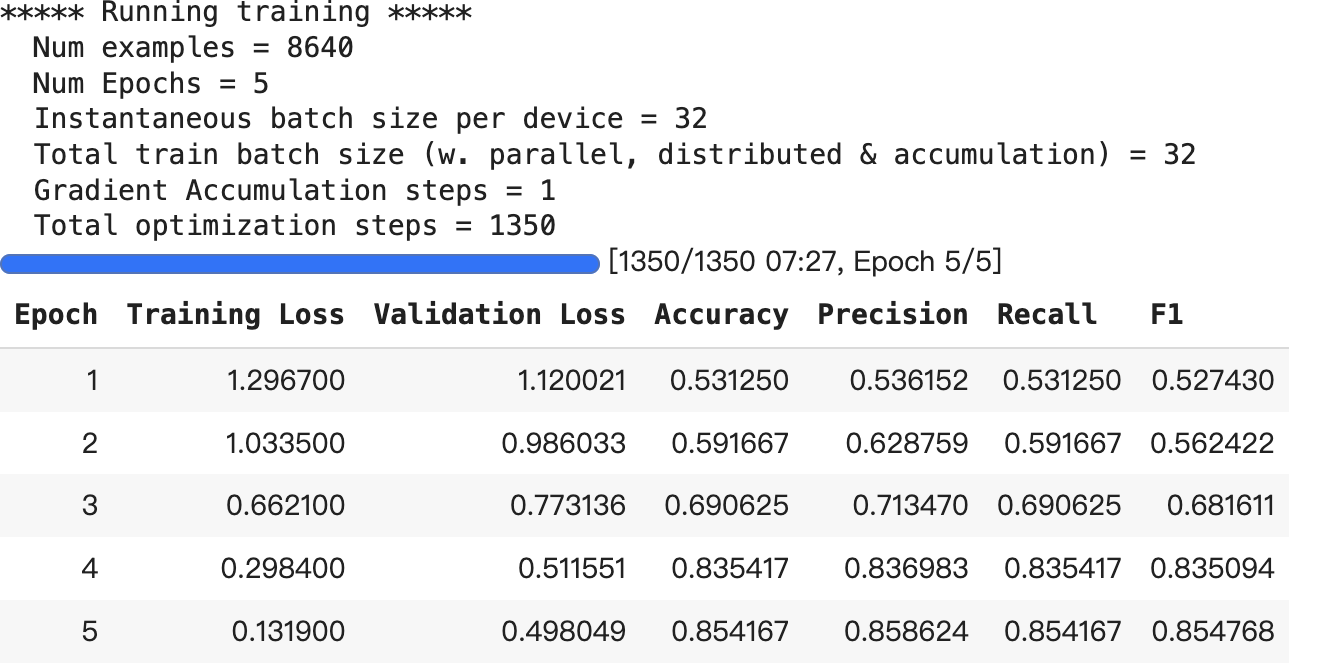Click the F1 column header
The image size is (1326, 668).
click(1166, 315)
